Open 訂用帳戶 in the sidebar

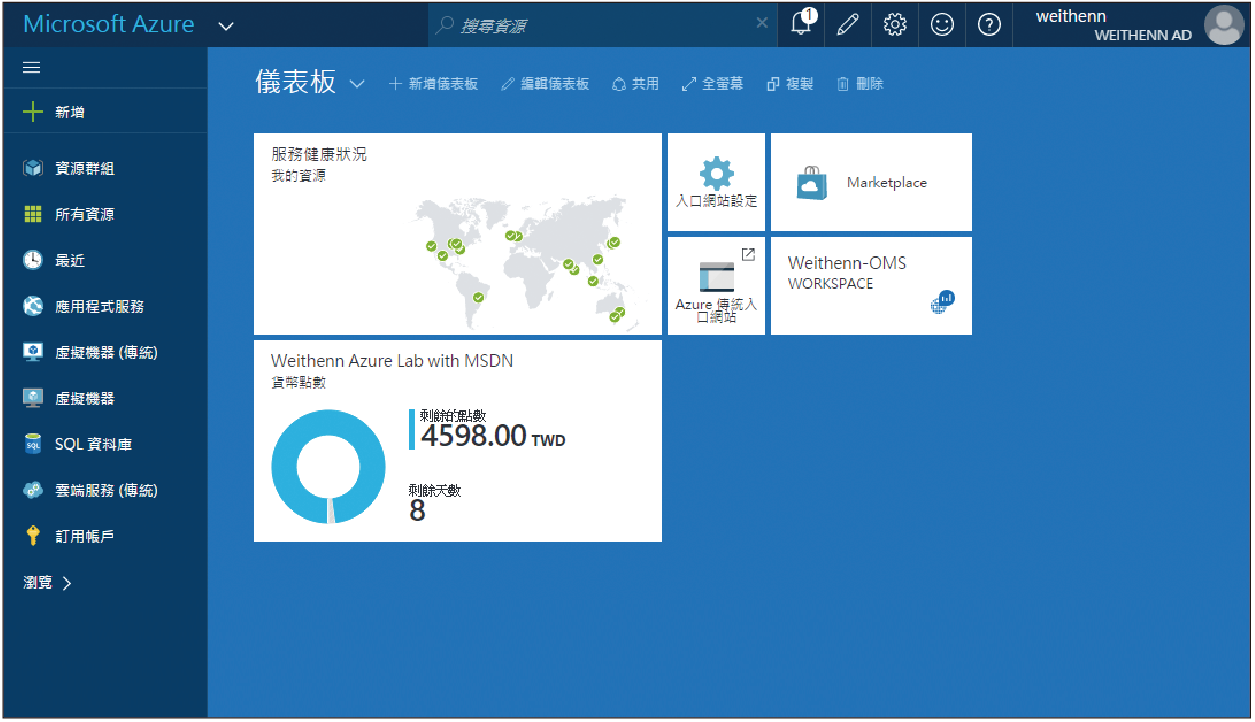(105, 536)
